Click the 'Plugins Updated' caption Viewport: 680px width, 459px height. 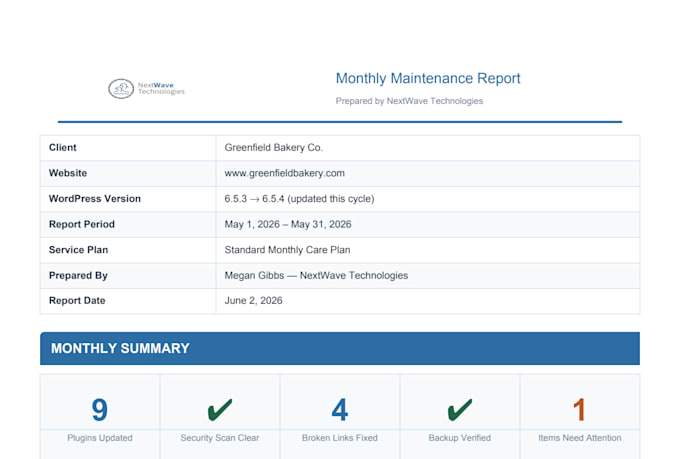(x=100, y=438)
